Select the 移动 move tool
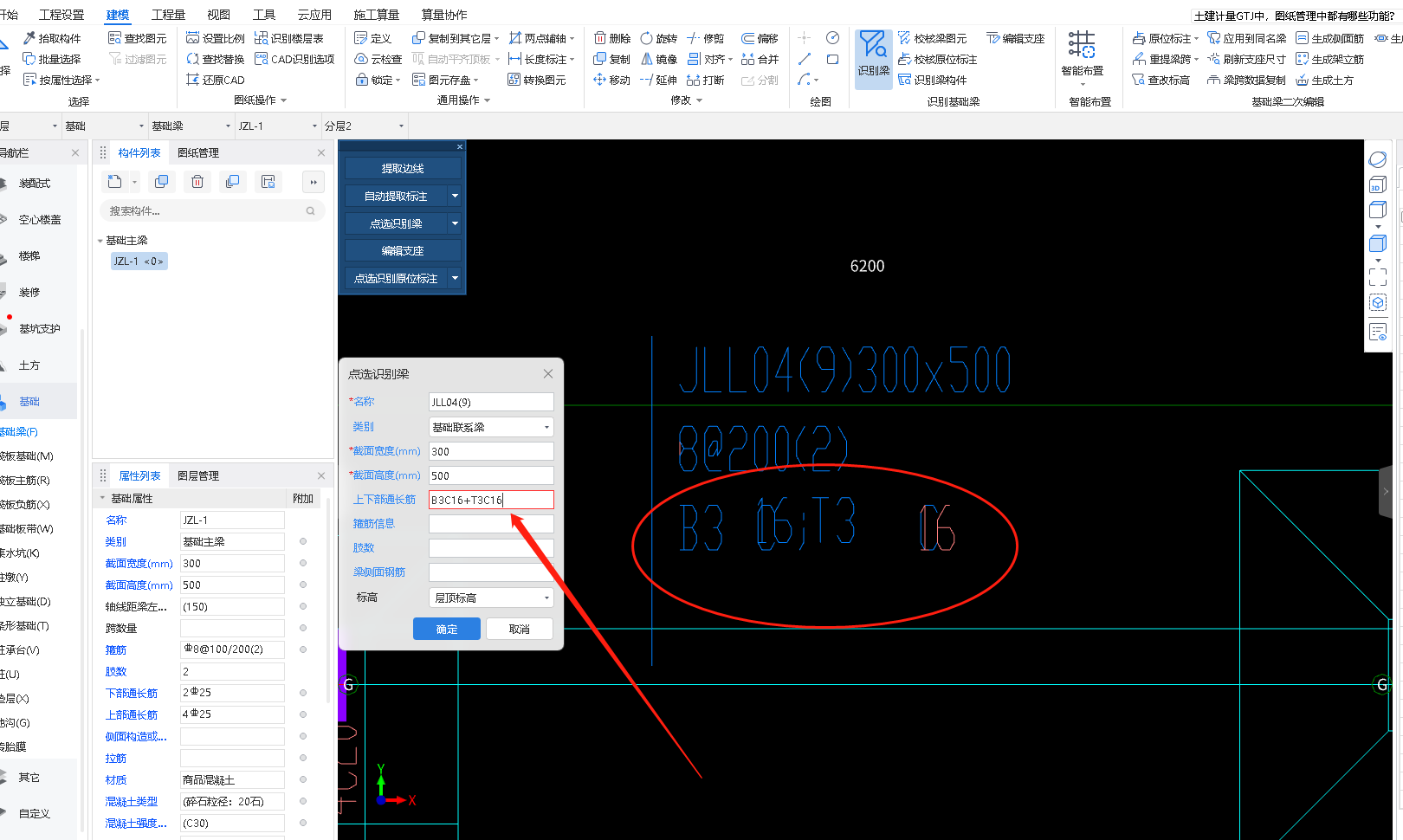The height and width of the screenshot is (840, 1403). [612, 80]
